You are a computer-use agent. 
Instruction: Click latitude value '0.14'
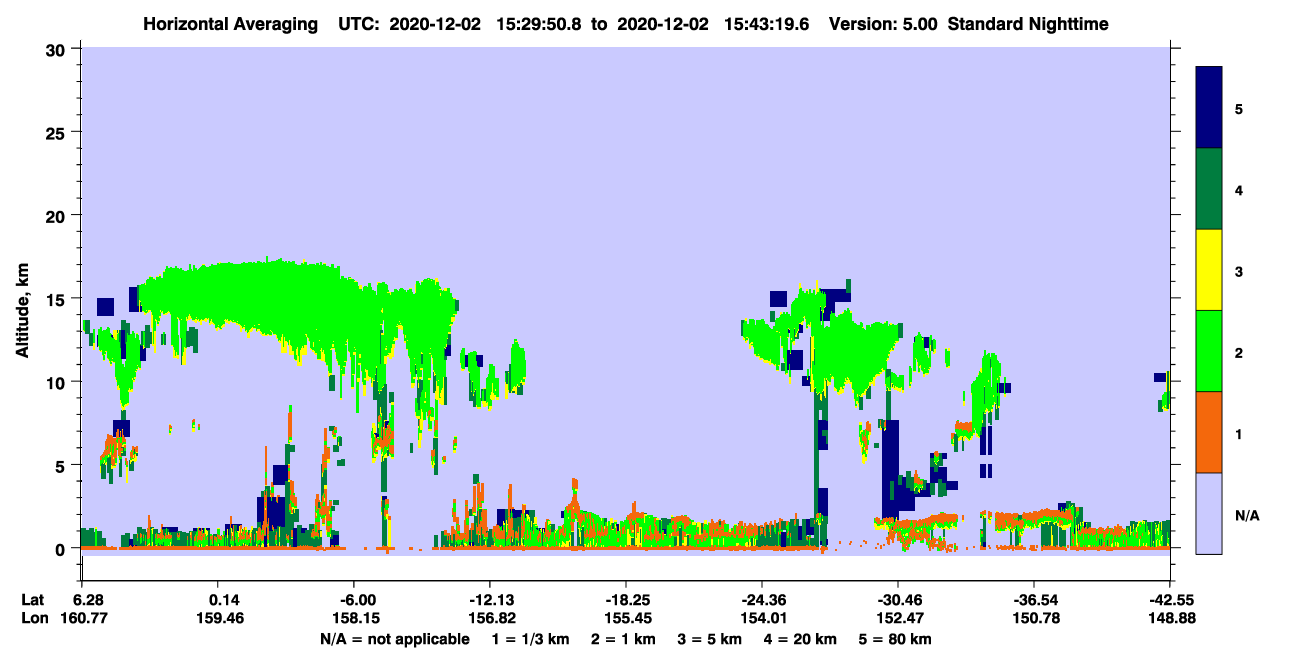point(224,600)
